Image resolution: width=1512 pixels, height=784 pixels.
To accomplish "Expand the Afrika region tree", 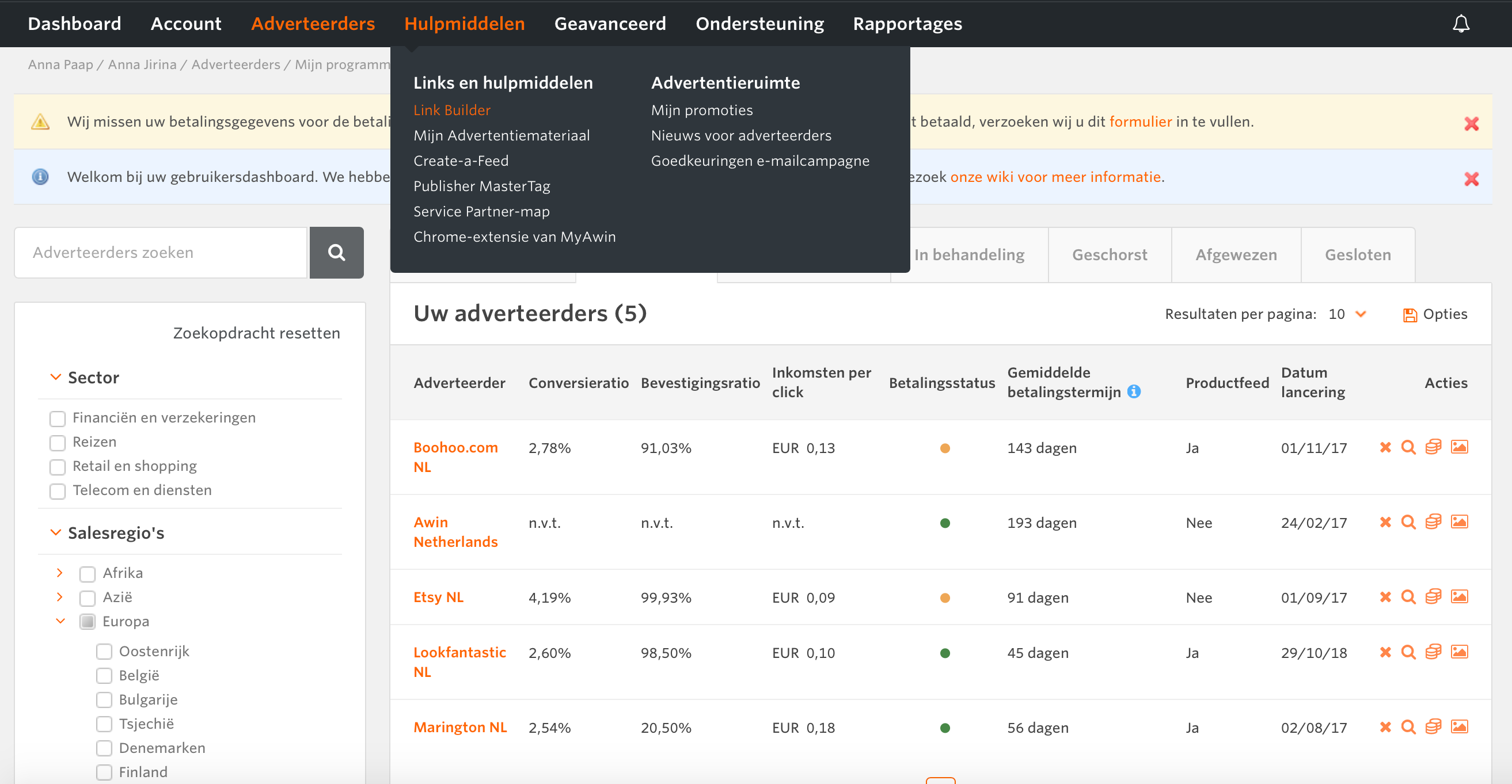I will 59,573.
